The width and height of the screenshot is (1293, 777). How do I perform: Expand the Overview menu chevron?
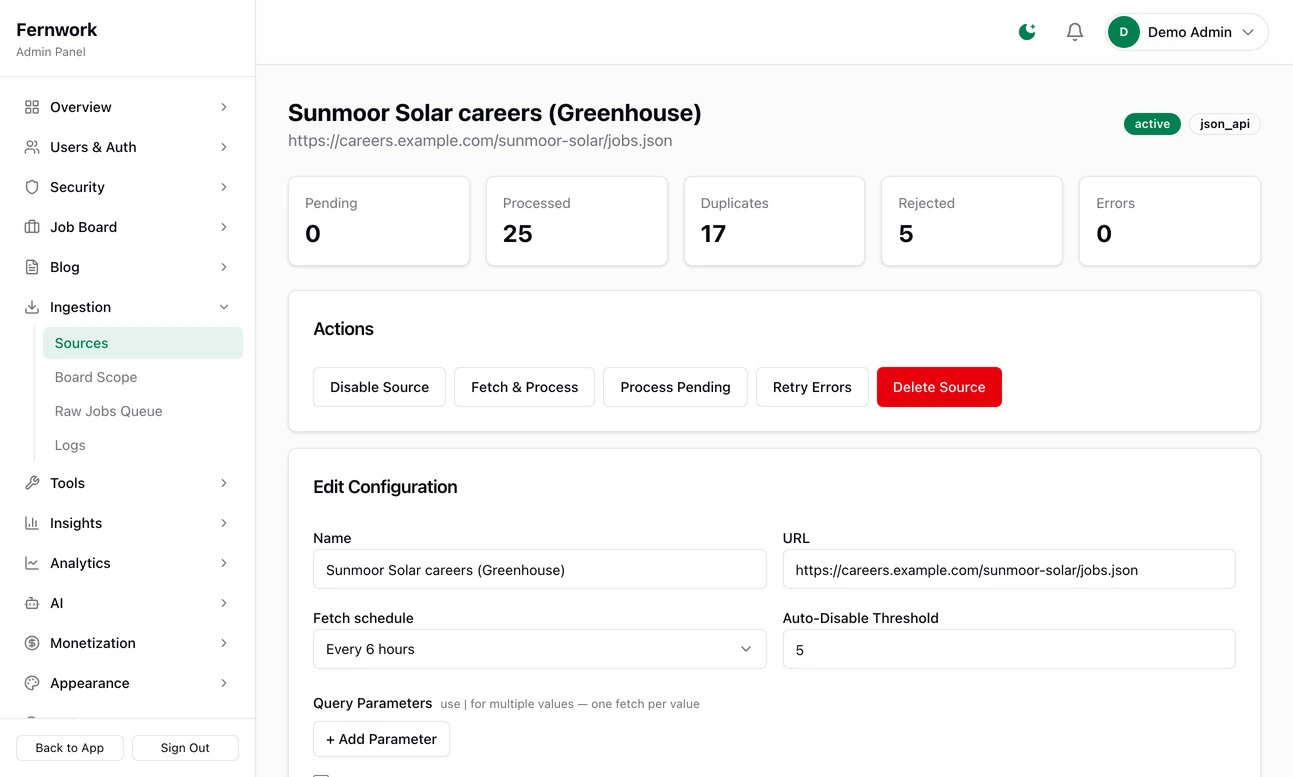click(224, 107)
